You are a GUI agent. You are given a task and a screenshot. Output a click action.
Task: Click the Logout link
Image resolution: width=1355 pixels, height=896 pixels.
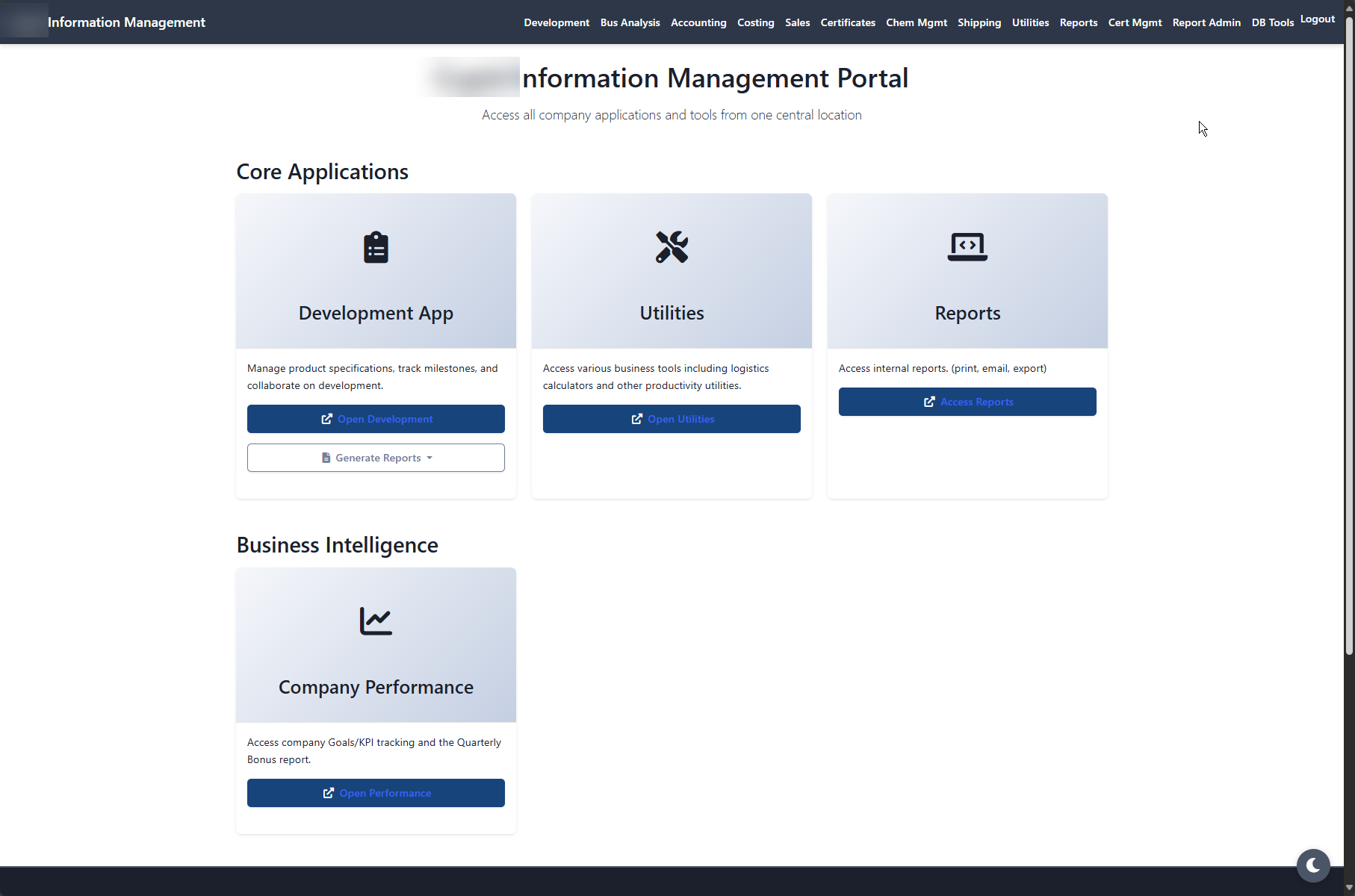tap(1317, 19)
